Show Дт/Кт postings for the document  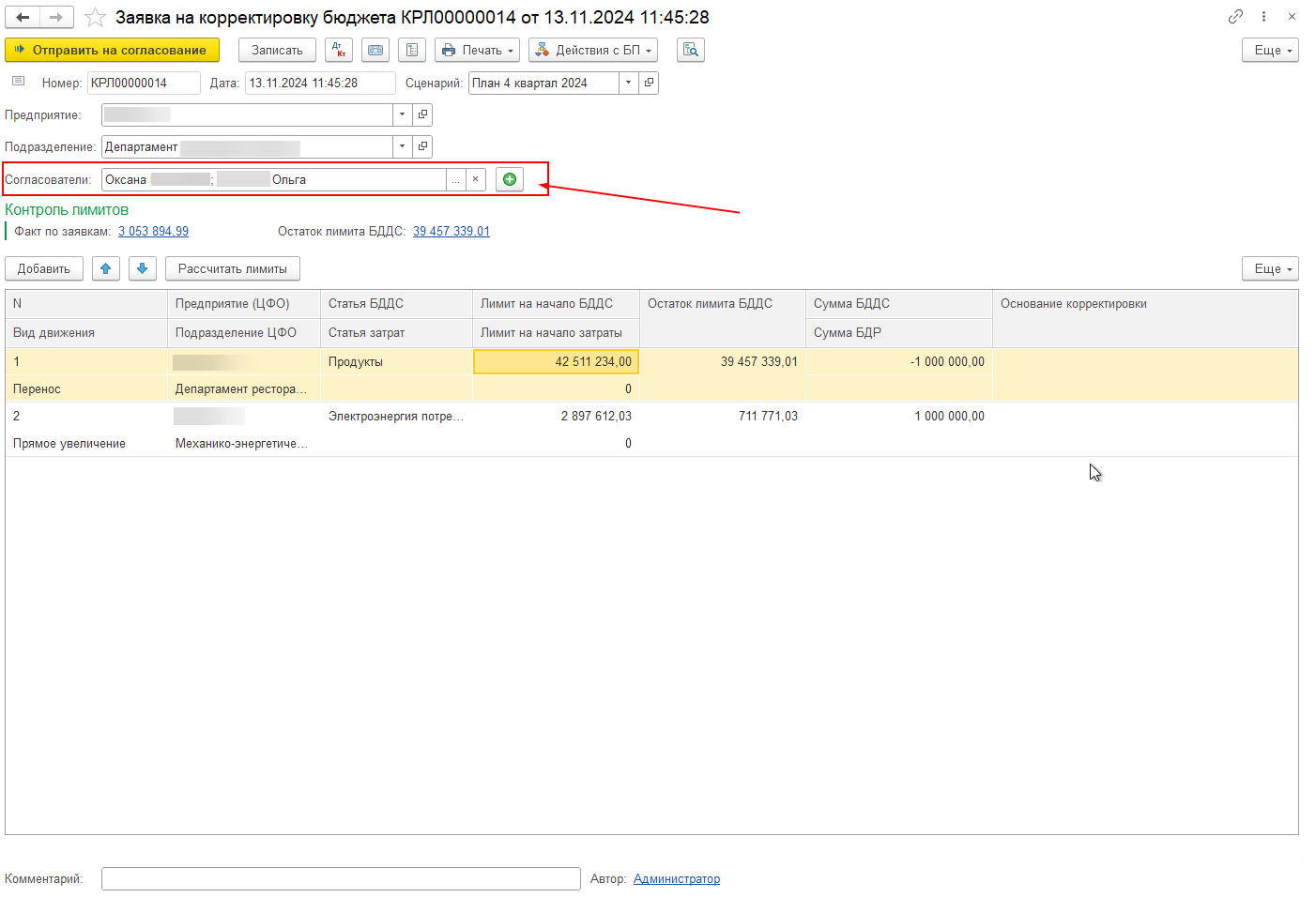point(339,50)
